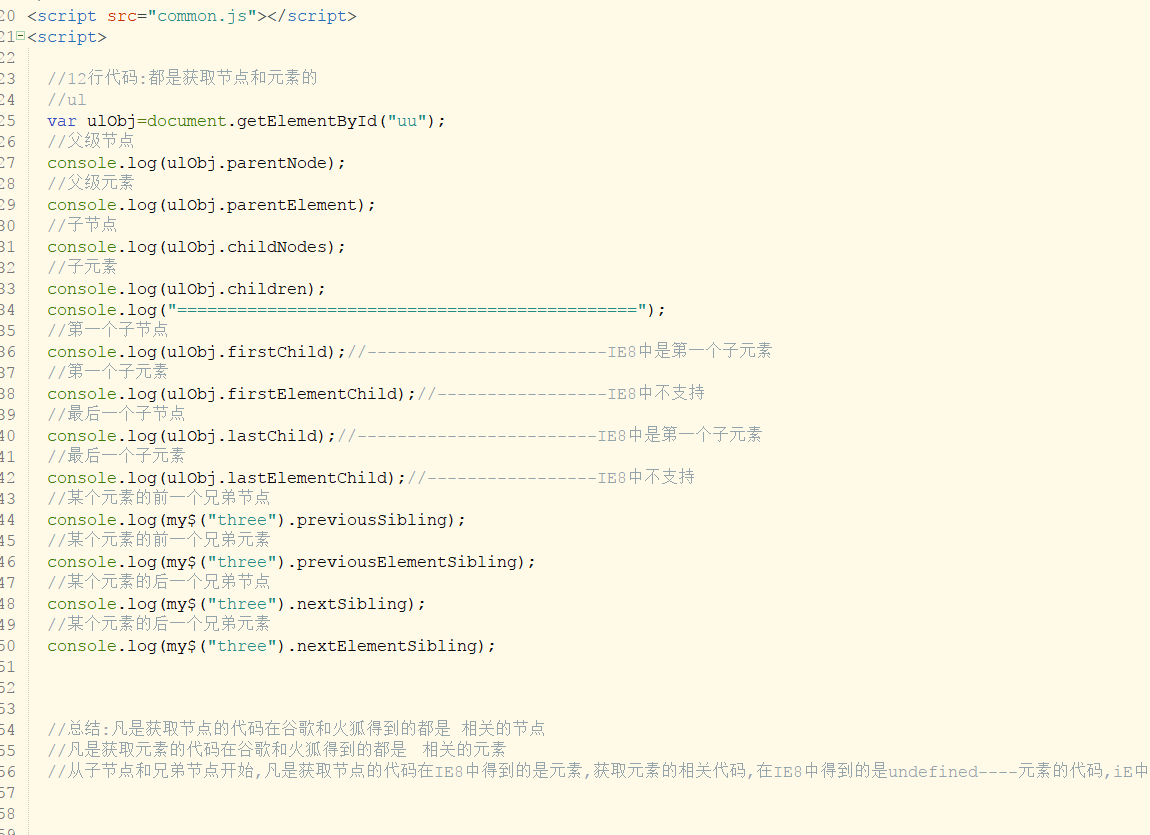The height and width of the screenshot is (835, 1150).
Task: Click the opening <script> tag below common.js
Action: click(67, 37)
